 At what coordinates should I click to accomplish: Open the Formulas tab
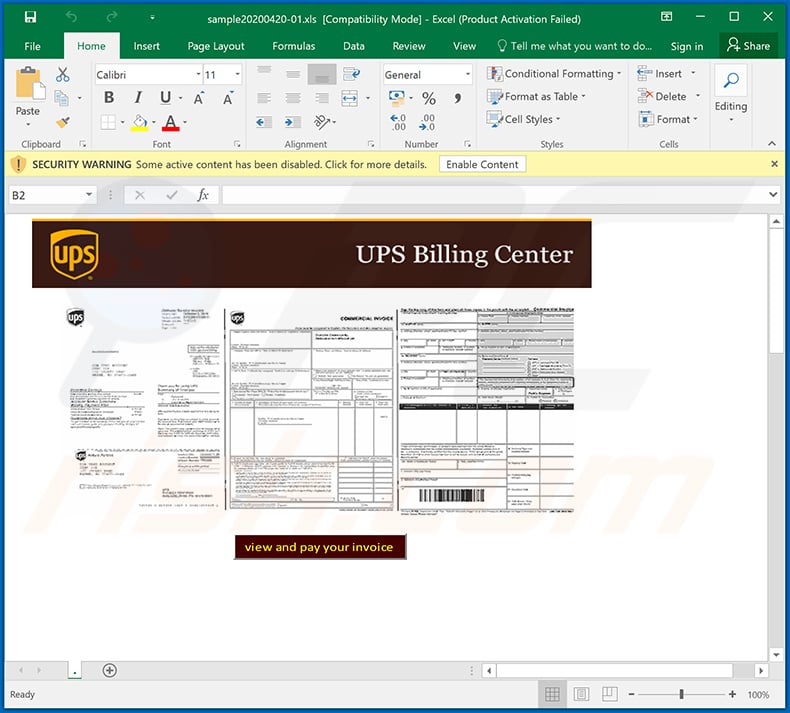(293, 46)
